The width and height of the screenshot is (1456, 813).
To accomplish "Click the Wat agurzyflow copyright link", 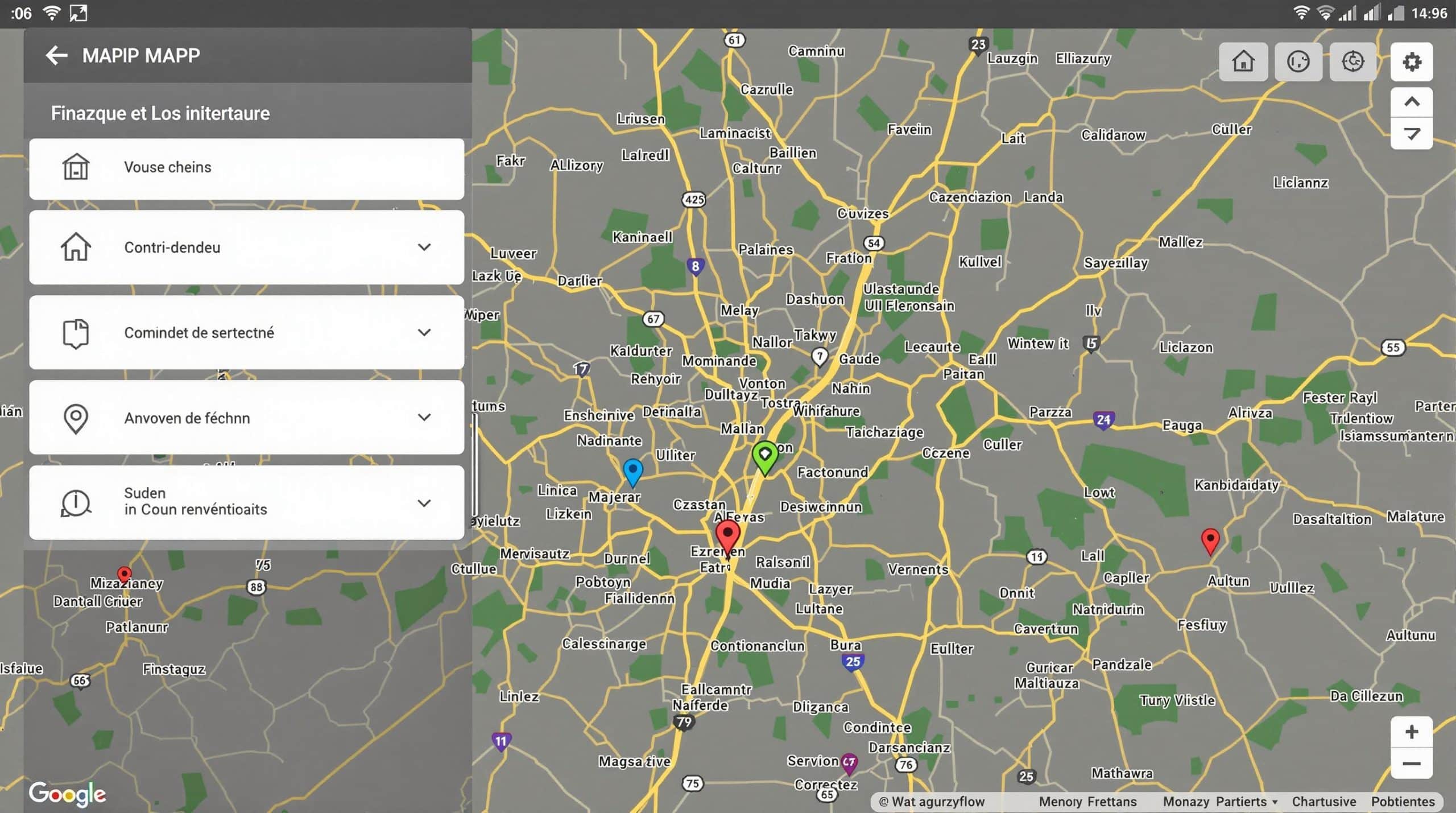I will click(932, 802).
